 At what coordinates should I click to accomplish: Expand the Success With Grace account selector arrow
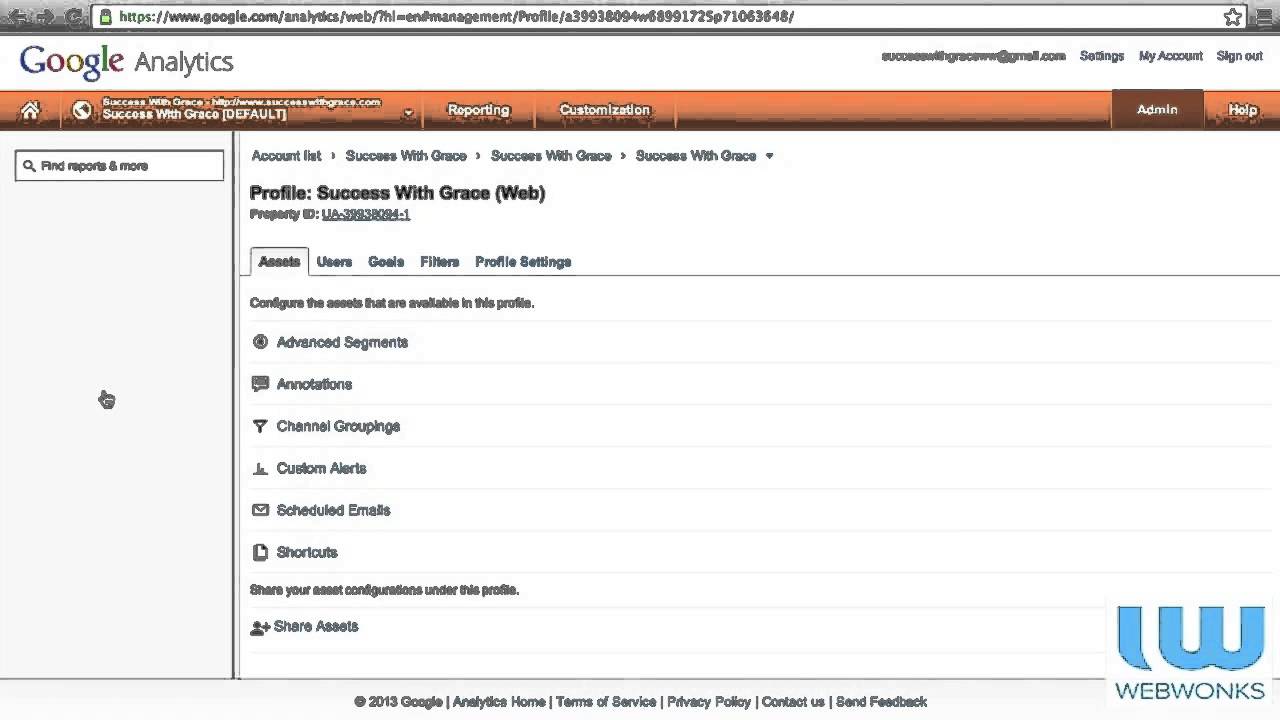click(408, 113)
